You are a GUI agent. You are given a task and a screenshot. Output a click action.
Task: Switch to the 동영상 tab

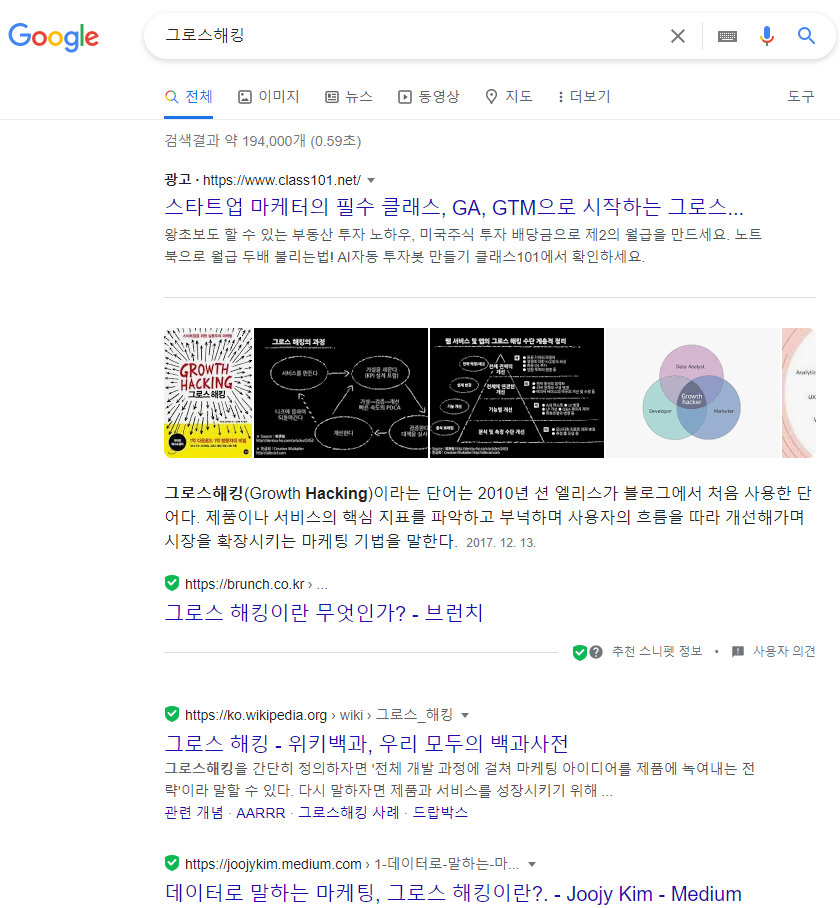coord(428,97)
